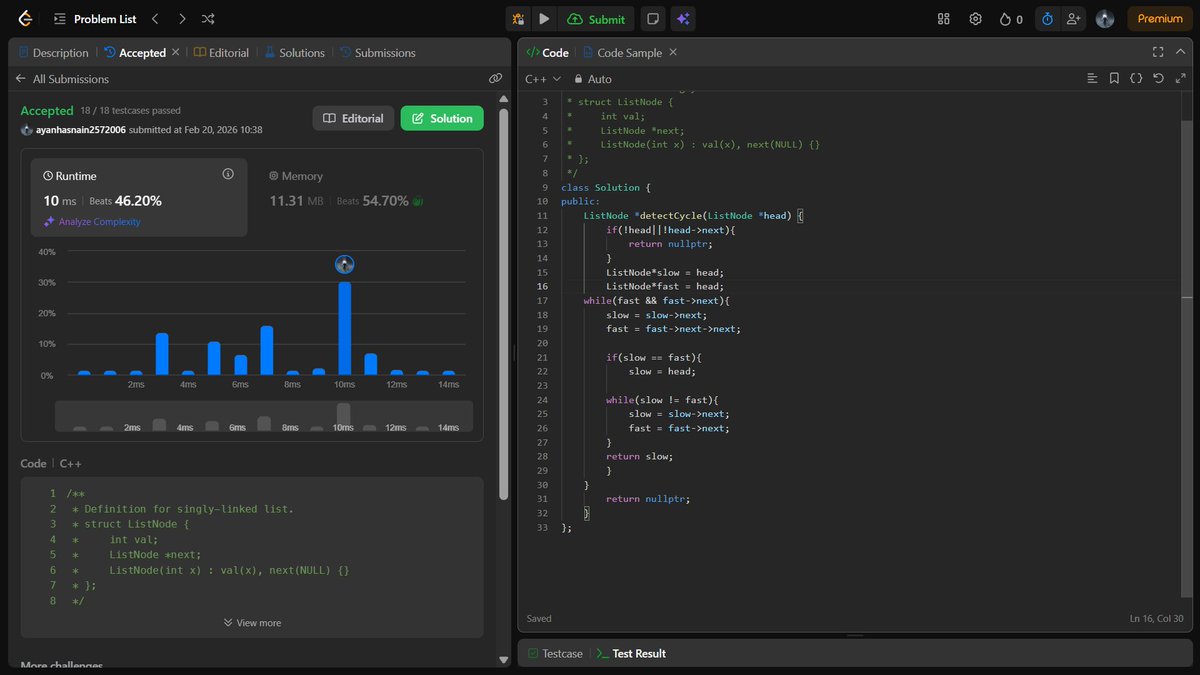Open the AI sparkle assistant icon

(683, 19)
